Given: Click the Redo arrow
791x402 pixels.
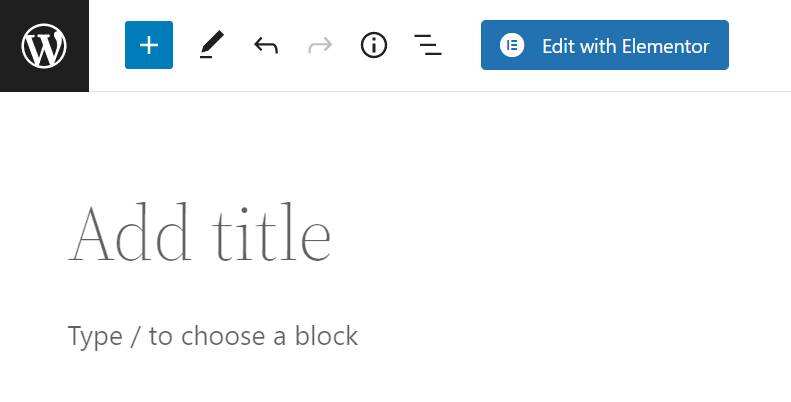Looking at the screenshot, I should point(320,45).
